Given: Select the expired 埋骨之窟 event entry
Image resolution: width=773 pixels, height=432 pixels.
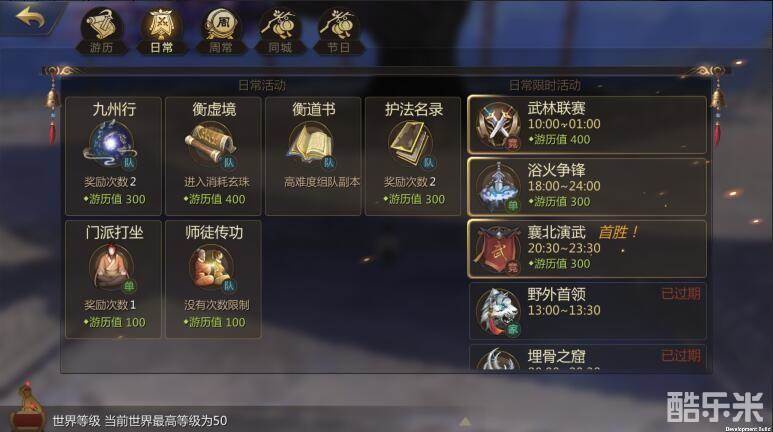Looking at the screenshot, I should (587, 357).
